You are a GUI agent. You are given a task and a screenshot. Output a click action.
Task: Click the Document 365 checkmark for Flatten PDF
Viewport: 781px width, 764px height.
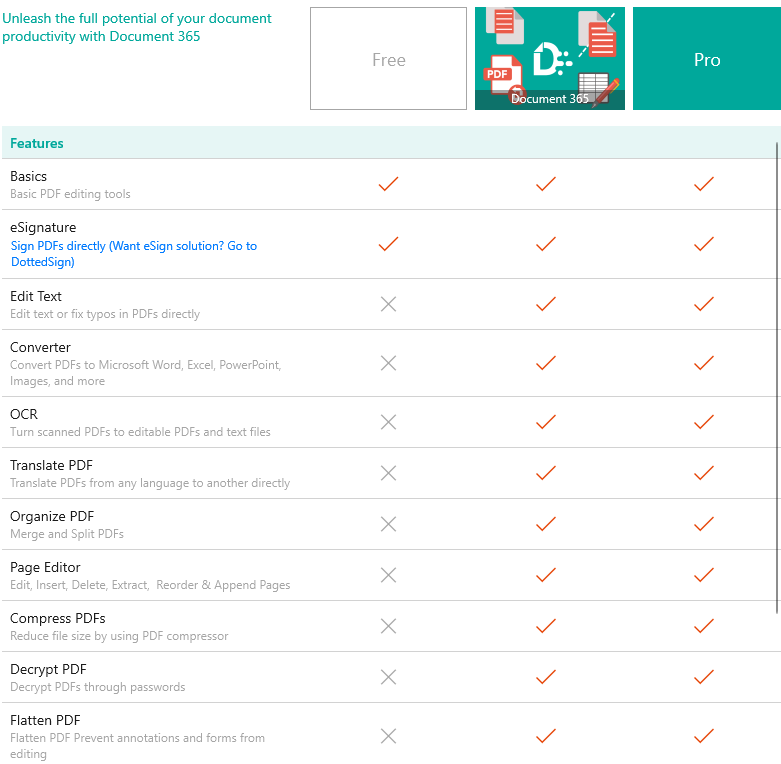pos(546,736)
